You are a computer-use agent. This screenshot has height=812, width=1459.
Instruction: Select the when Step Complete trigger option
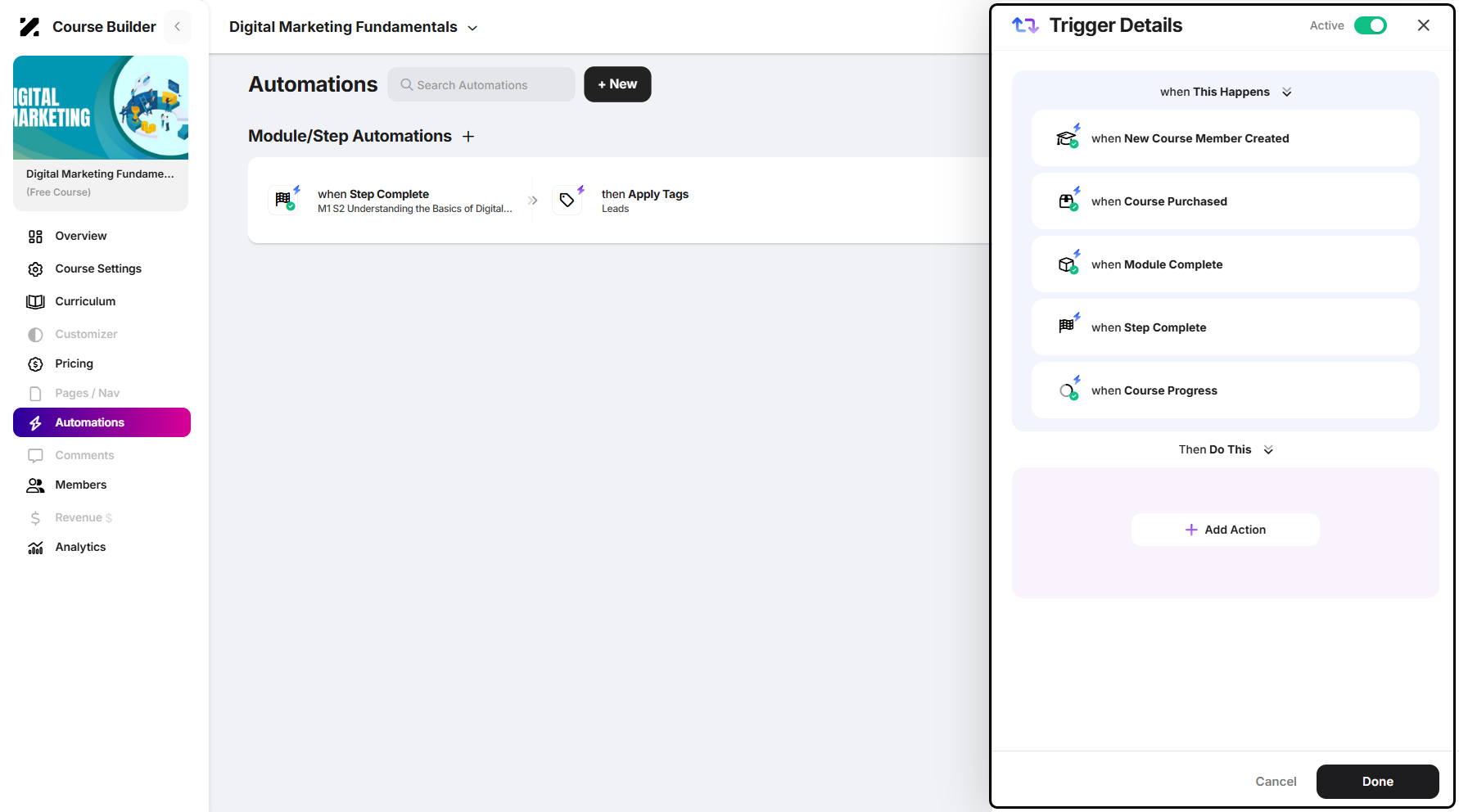click(1226, 327)
